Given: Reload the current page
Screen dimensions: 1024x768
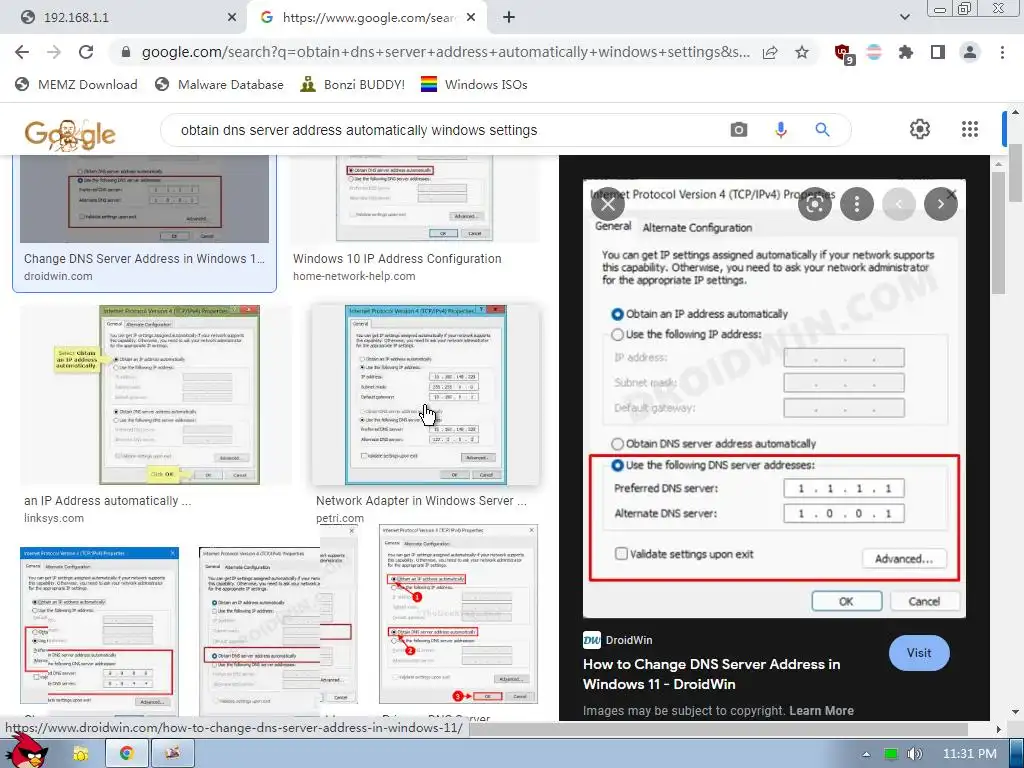Looking at the screenshot, I should tap(86, 52).
